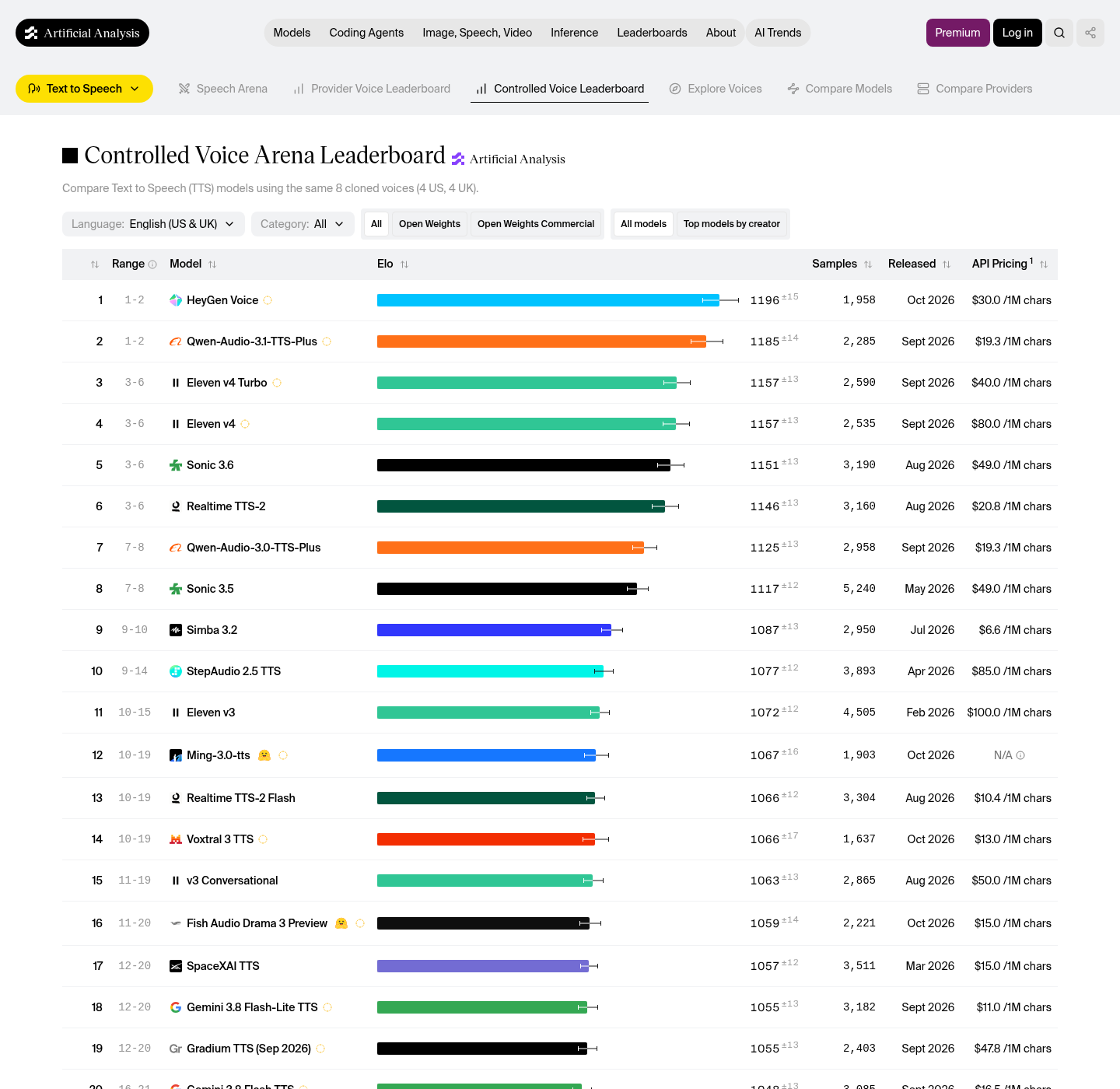
Task: Expand the Text to Speech selector
Action: click(x=84, y=89)
